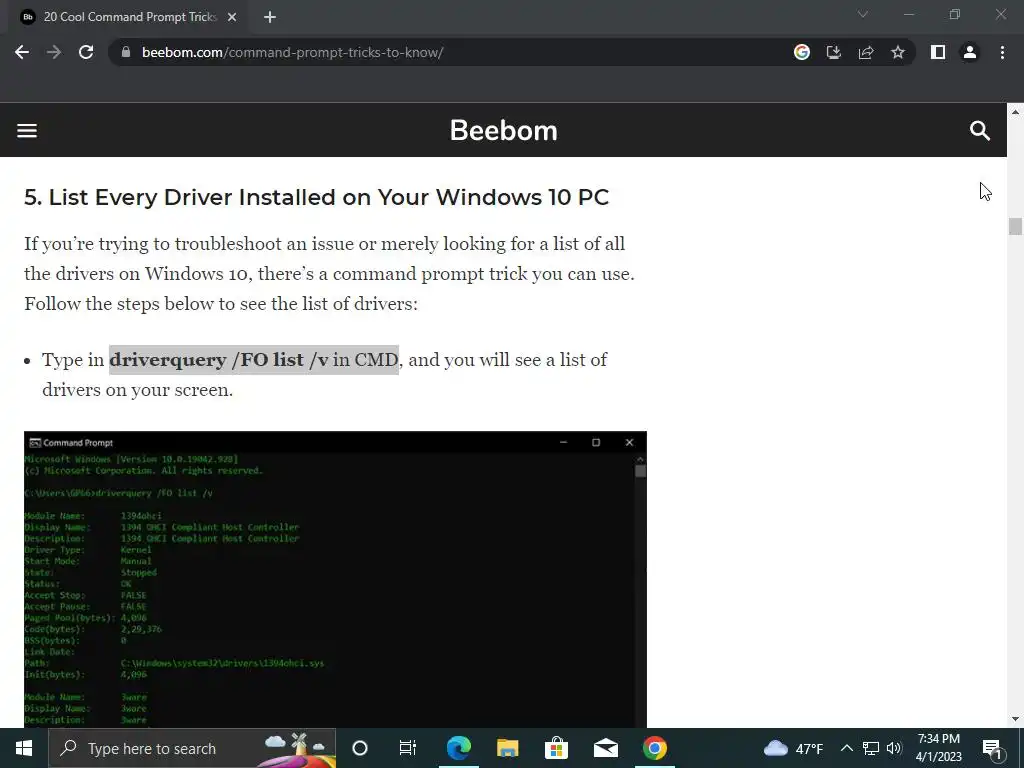Screen dimensions: 1024x768
Task: Click heading List Every Driver Installed
Action: pyautogui.click(x=317, y=197)
